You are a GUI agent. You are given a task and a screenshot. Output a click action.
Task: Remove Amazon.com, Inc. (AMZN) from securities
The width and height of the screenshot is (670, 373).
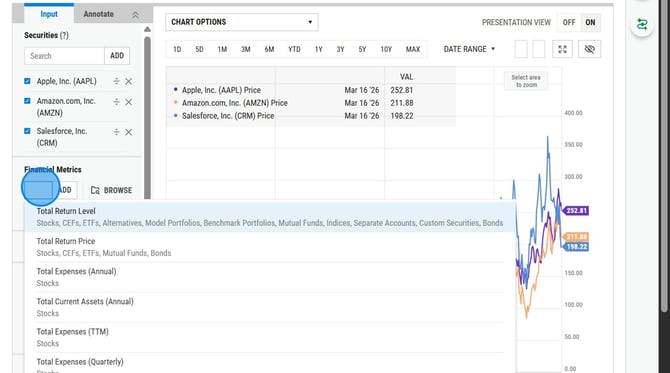point(129,102)
